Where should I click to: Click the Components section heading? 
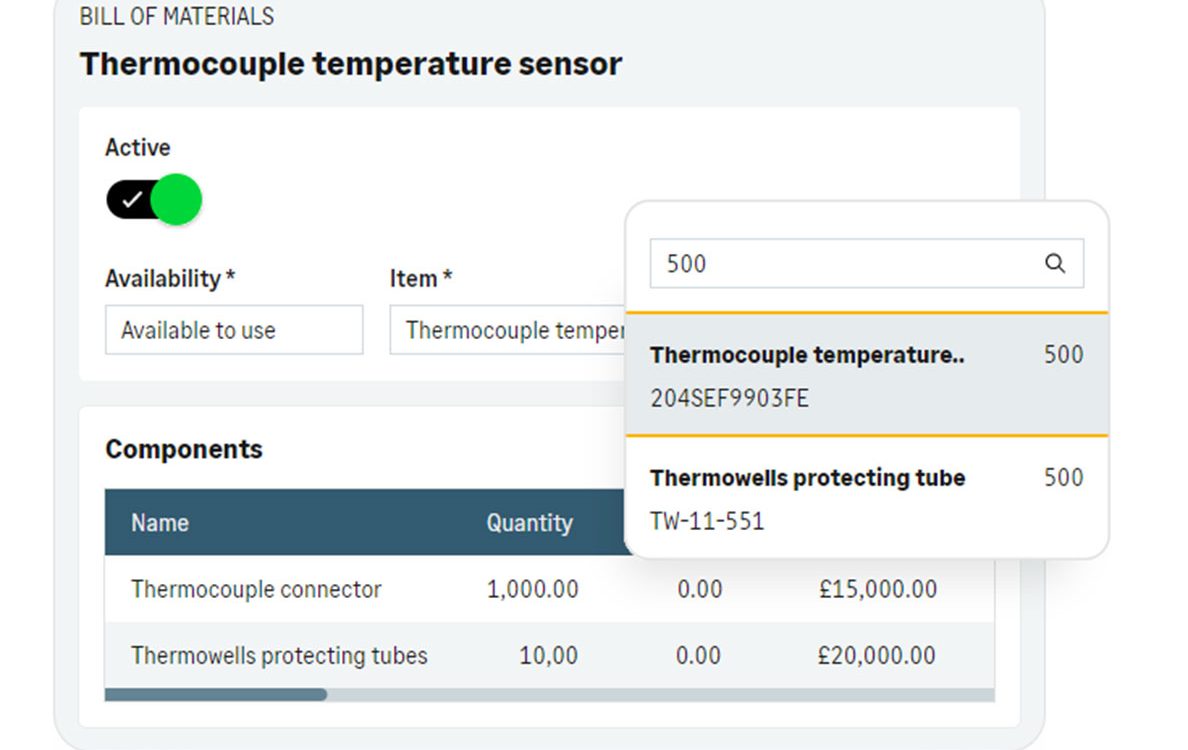pyautogui.click(x=184, y=449)
